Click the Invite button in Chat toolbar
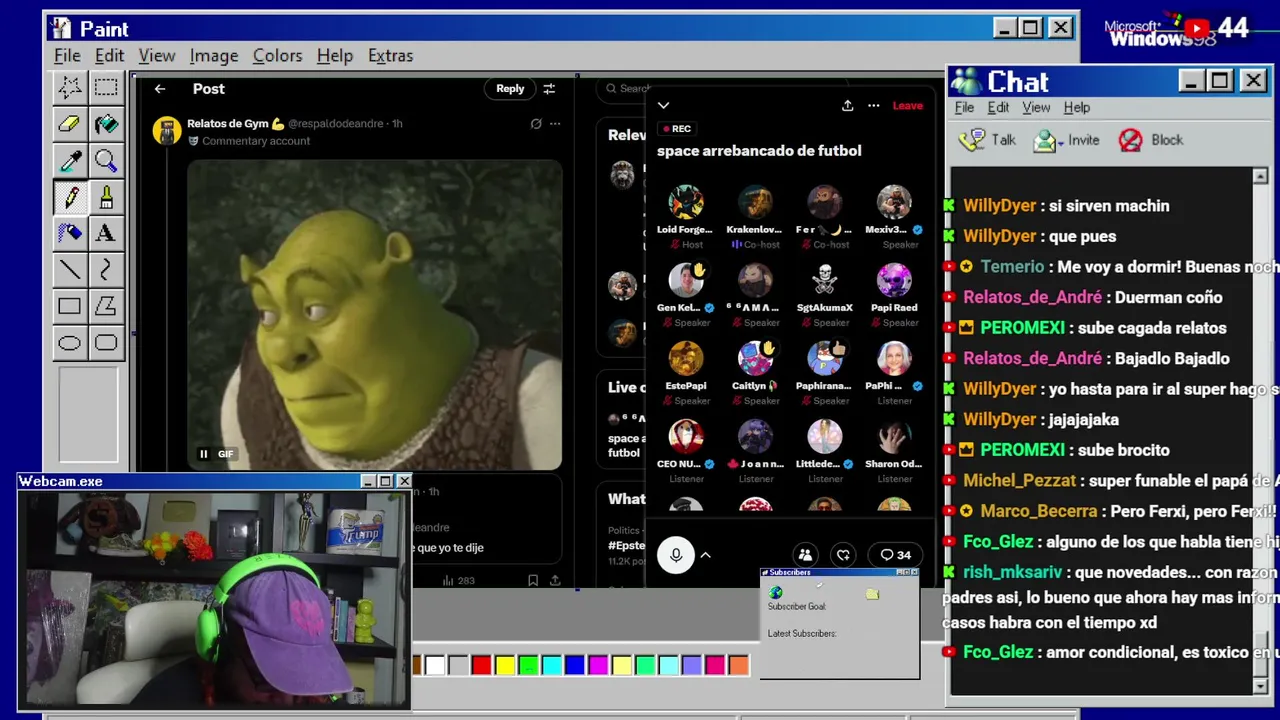Viewport: 1280px width, 720px height. tap(1066, 140)
